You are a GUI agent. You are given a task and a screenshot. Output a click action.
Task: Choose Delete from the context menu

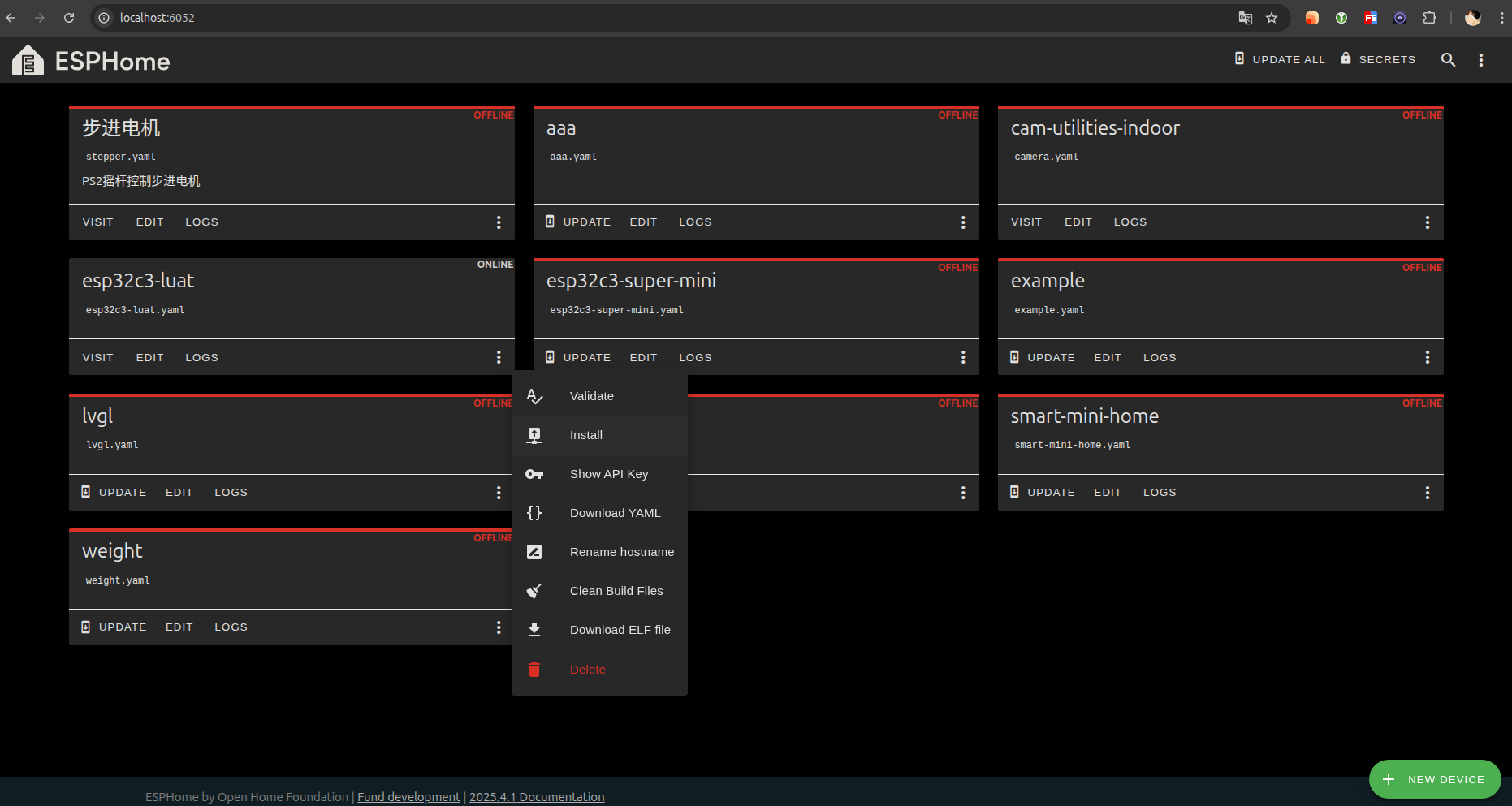pyautogui.click(x=599, y=670)
